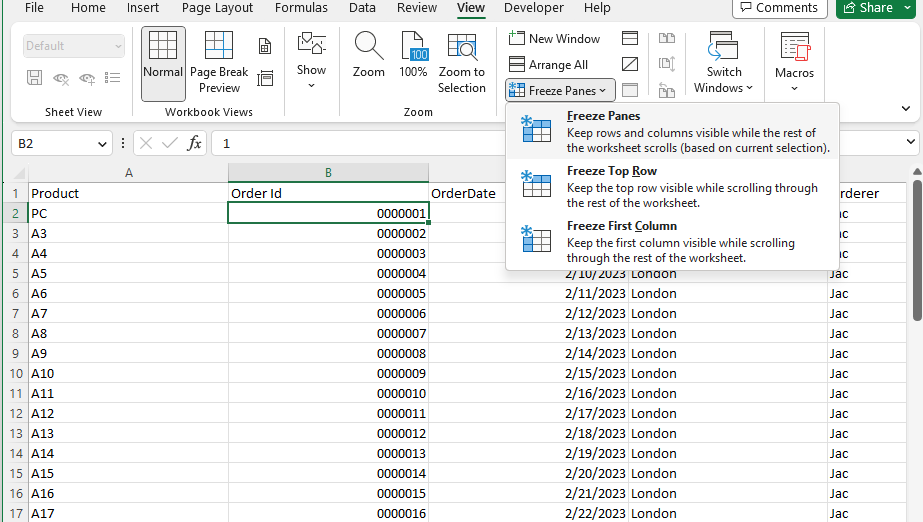The image size is (923, 522).
Task: Click the Page Layout view icon
Action: pyautogui.click(x=265, y=46)
